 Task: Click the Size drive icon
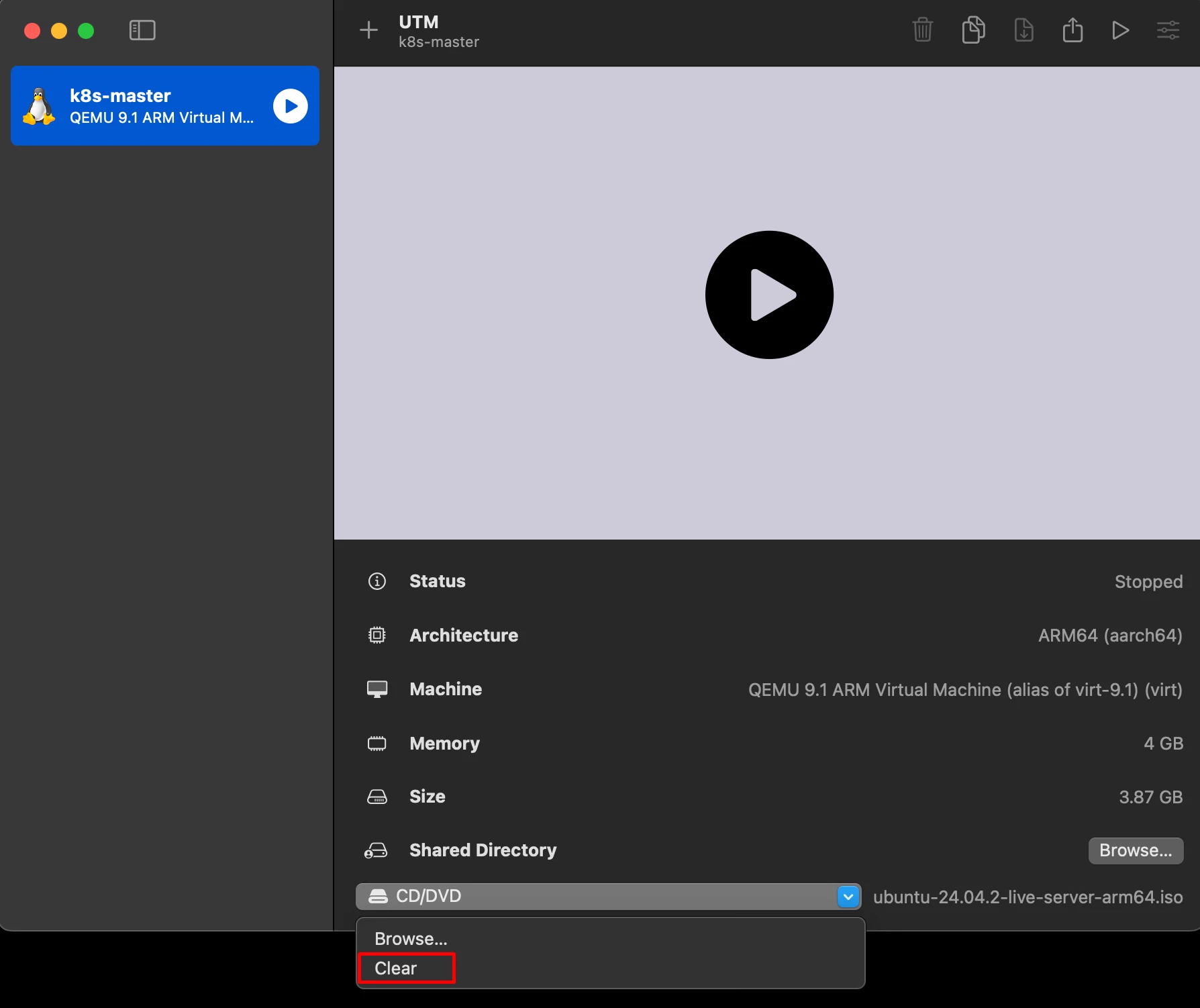(x=377, y=797)
